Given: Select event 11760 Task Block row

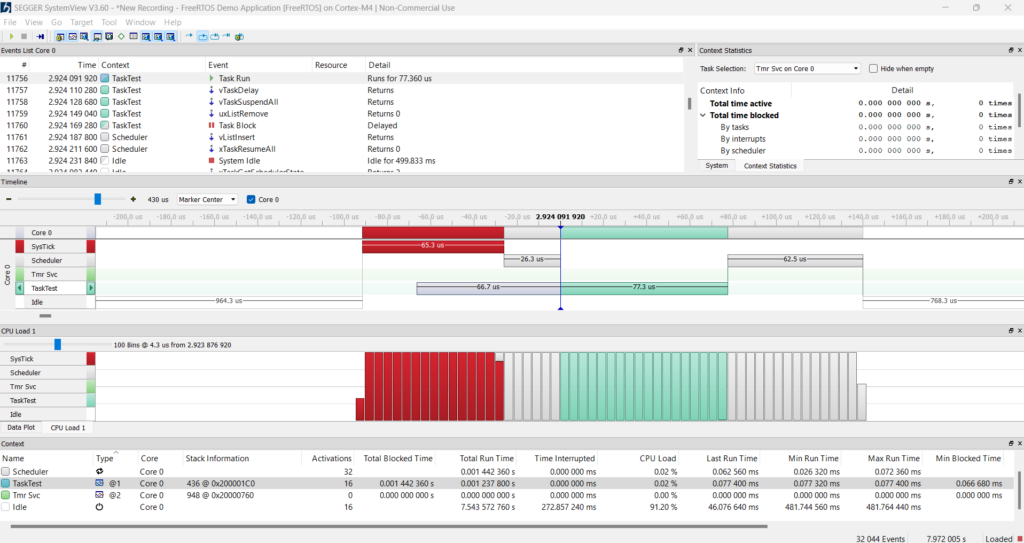Looking at the screenshot, I should (342, 125).
